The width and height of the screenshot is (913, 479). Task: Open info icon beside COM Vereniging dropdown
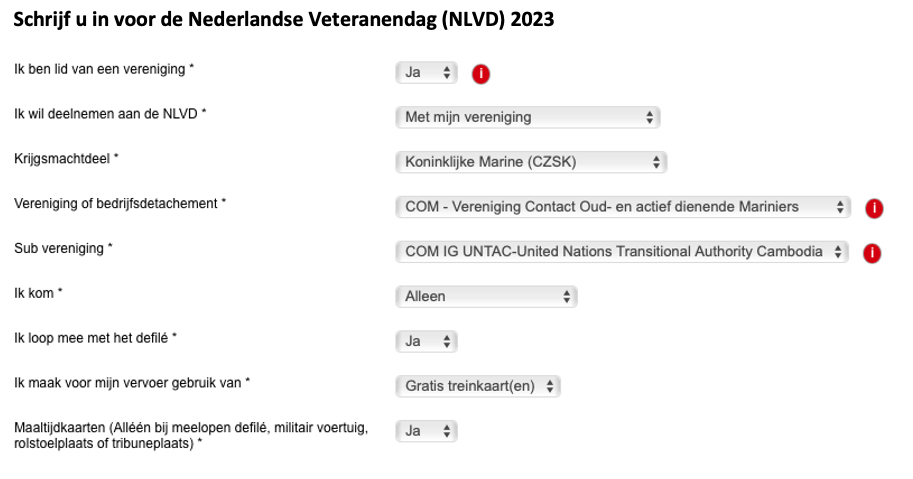click(x=873, y=208)
